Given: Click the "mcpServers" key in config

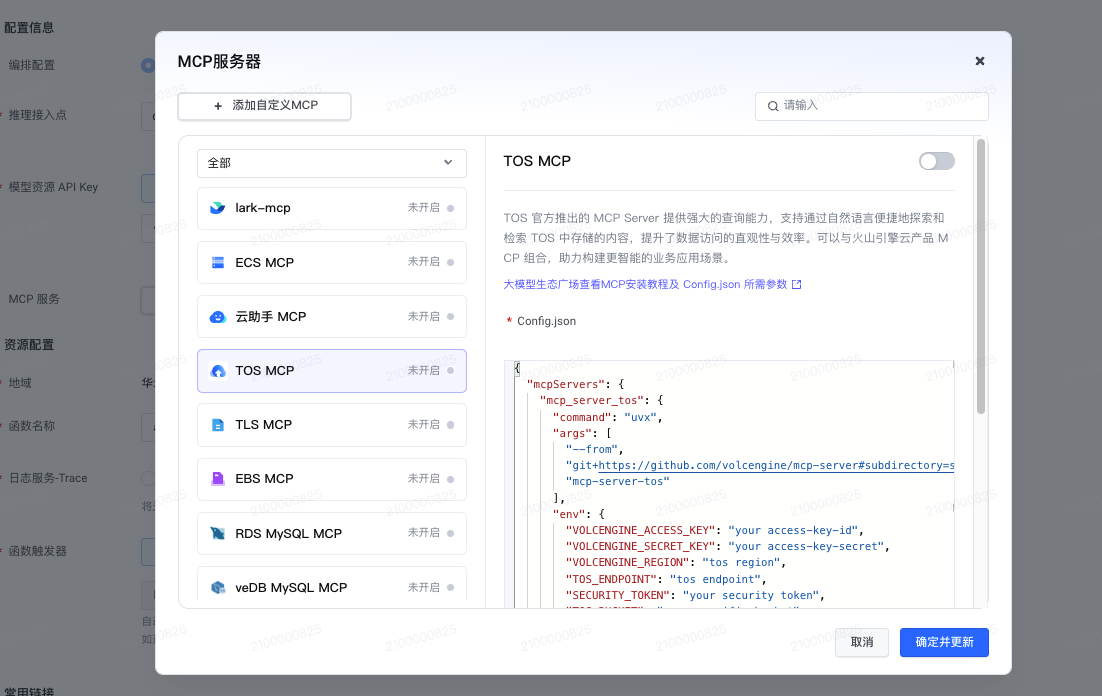Looking at the screenshot, I should pos(566,385).
